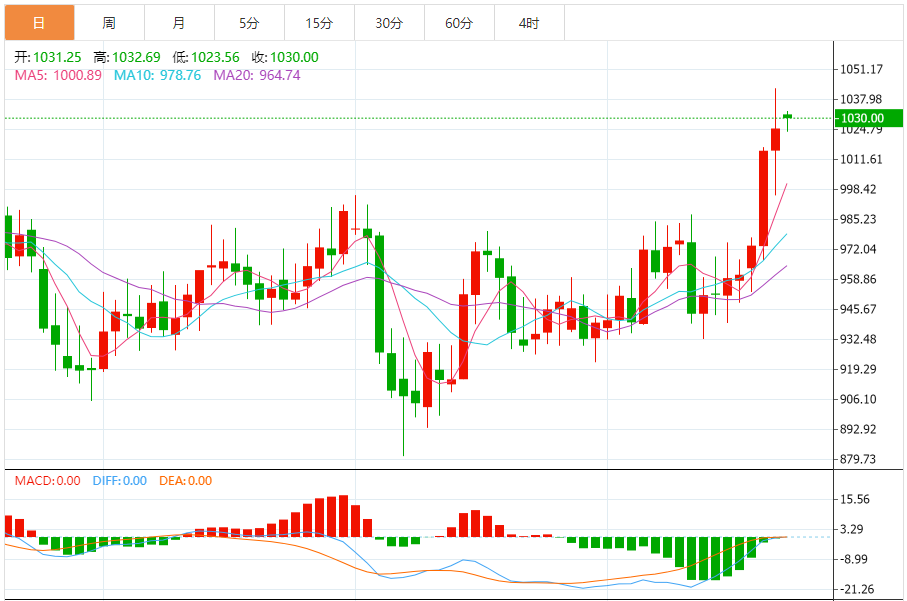Click the -21.26 MACD axis label

pyautogui.click(x=857, y=589)
